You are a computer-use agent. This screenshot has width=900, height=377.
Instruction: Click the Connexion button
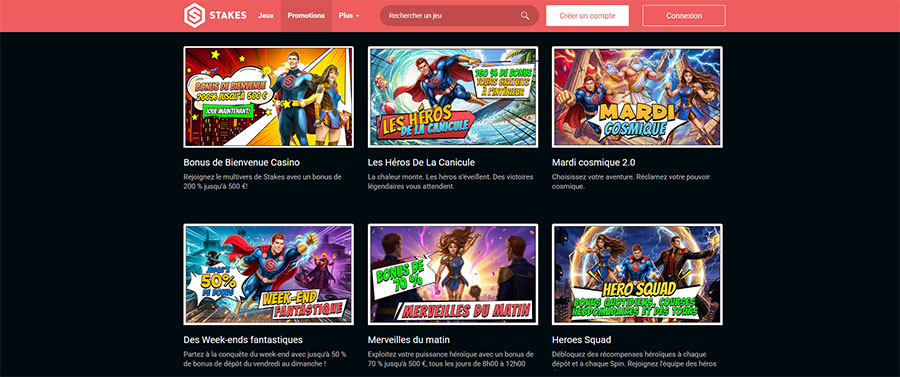[684, 16]
